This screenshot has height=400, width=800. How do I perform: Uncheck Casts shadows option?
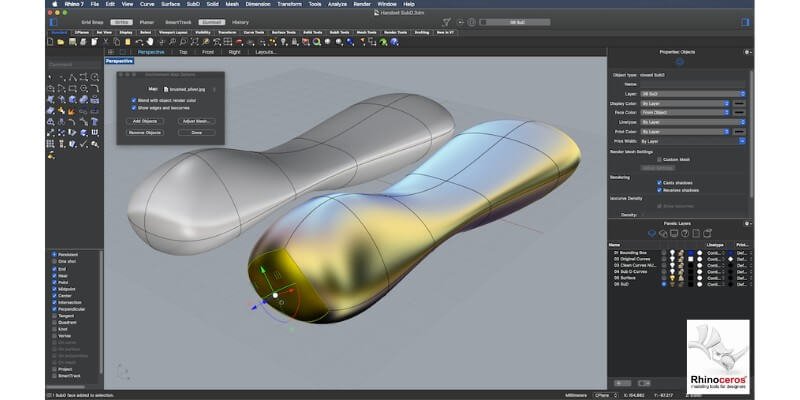pyautogui.click(x=659, y=183)
